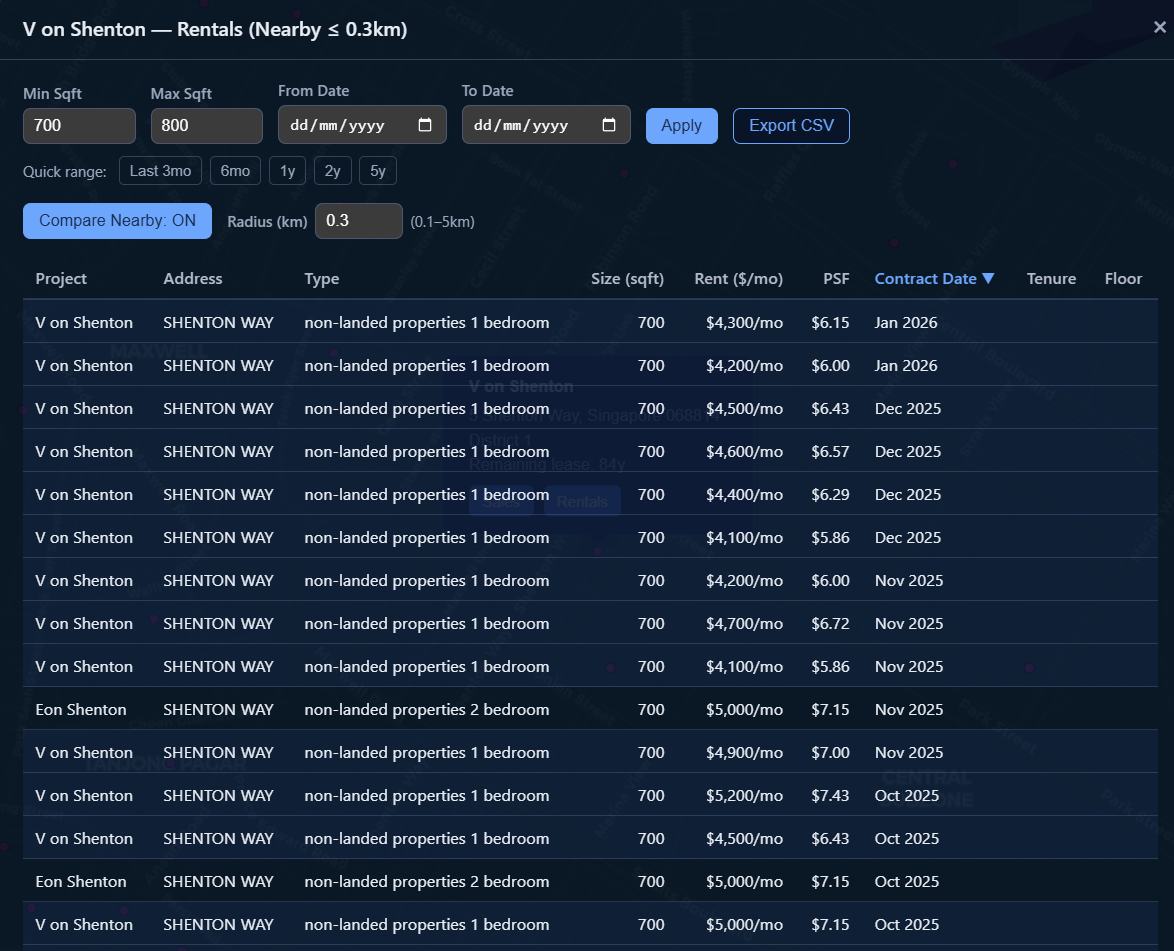The image size is (1174, 951).
Task: Sort by the Tenure column header
Action: [1051, 279]
